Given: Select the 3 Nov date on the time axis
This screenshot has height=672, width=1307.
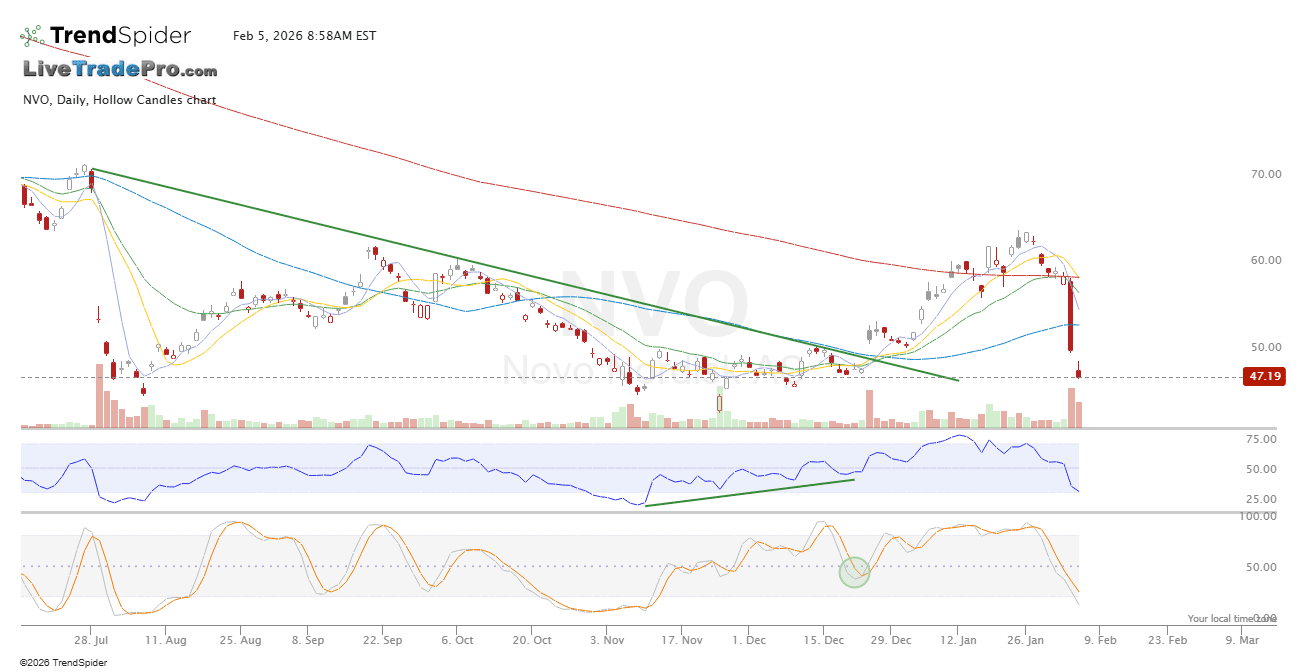Looking at the screenshot, I should tap(607, 639).
